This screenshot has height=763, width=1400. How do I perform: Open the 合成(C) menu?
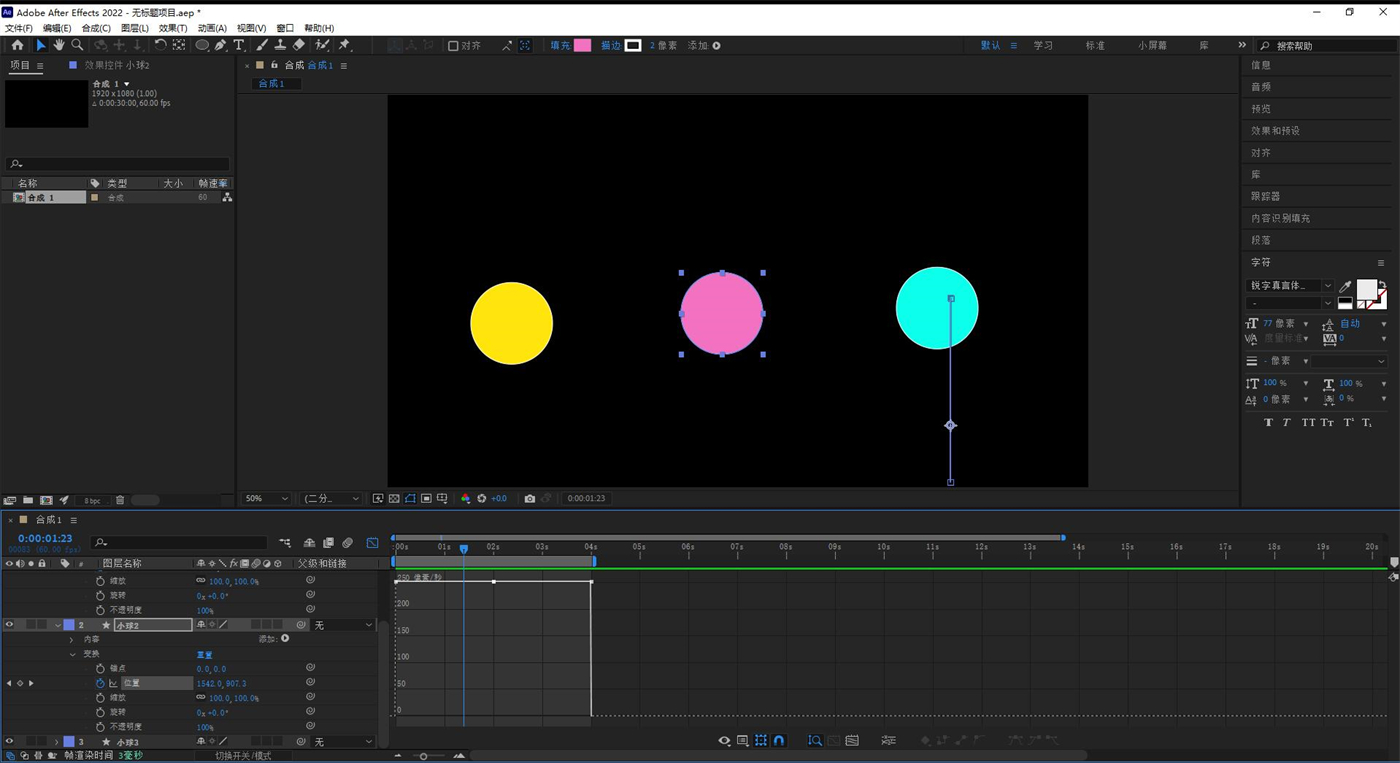[96, 28]
